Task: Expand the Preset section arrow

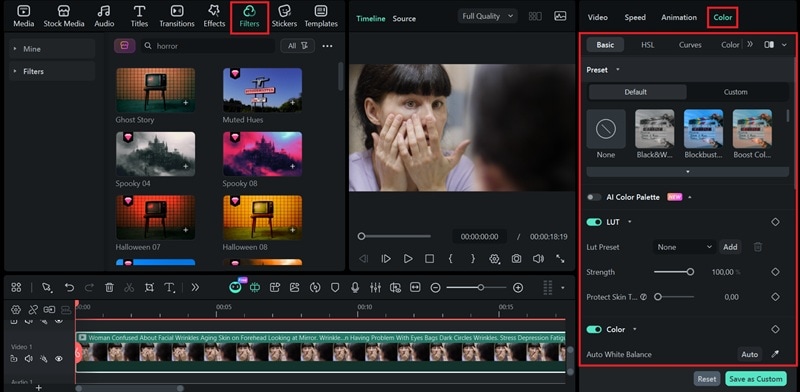Action: coord(618,69)
